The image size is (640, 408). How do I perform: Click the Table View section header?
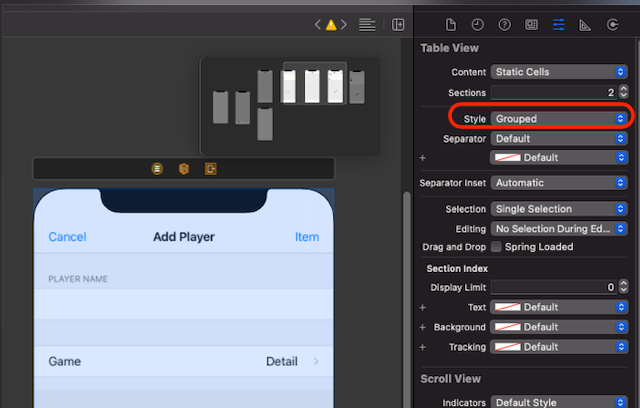(x=449, y=48)
